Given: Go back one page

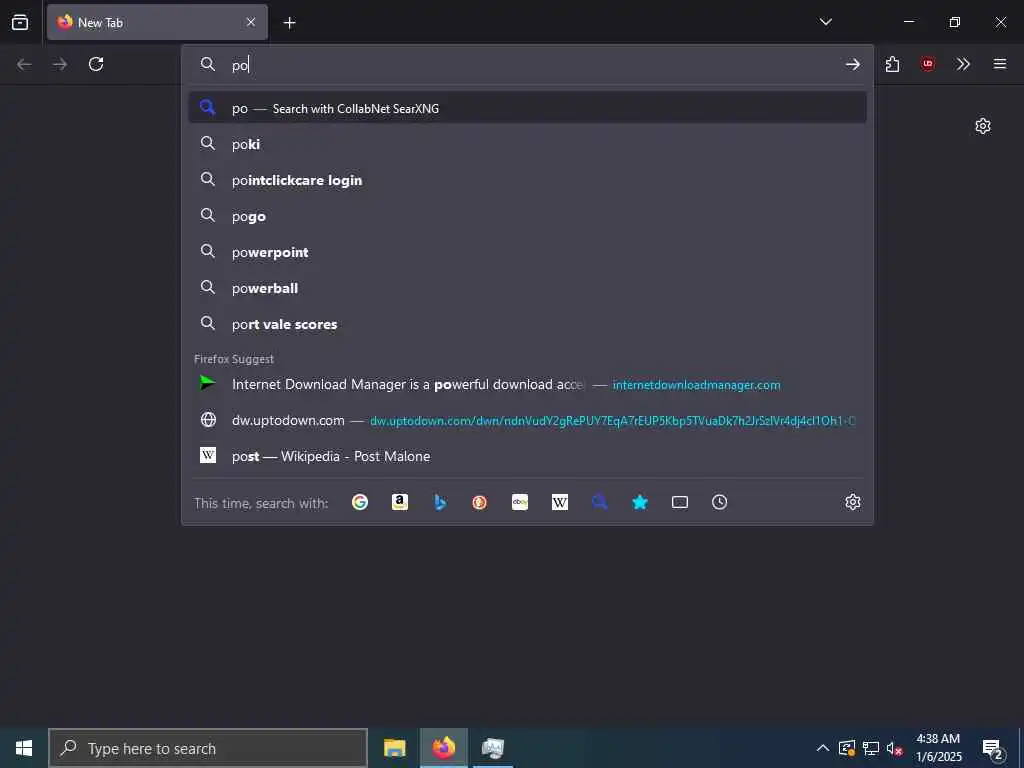Looking at the screenshot, I should 24,64.
